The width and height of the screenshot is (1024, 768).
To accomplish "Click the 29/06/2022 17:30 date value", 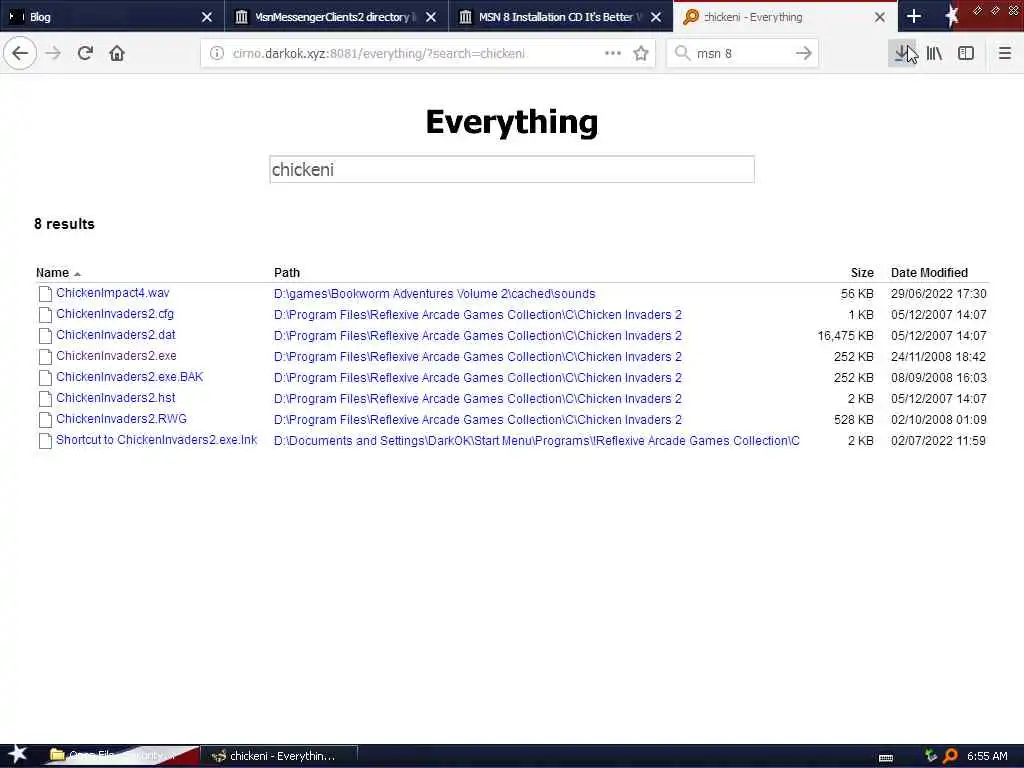I will 938,294.
